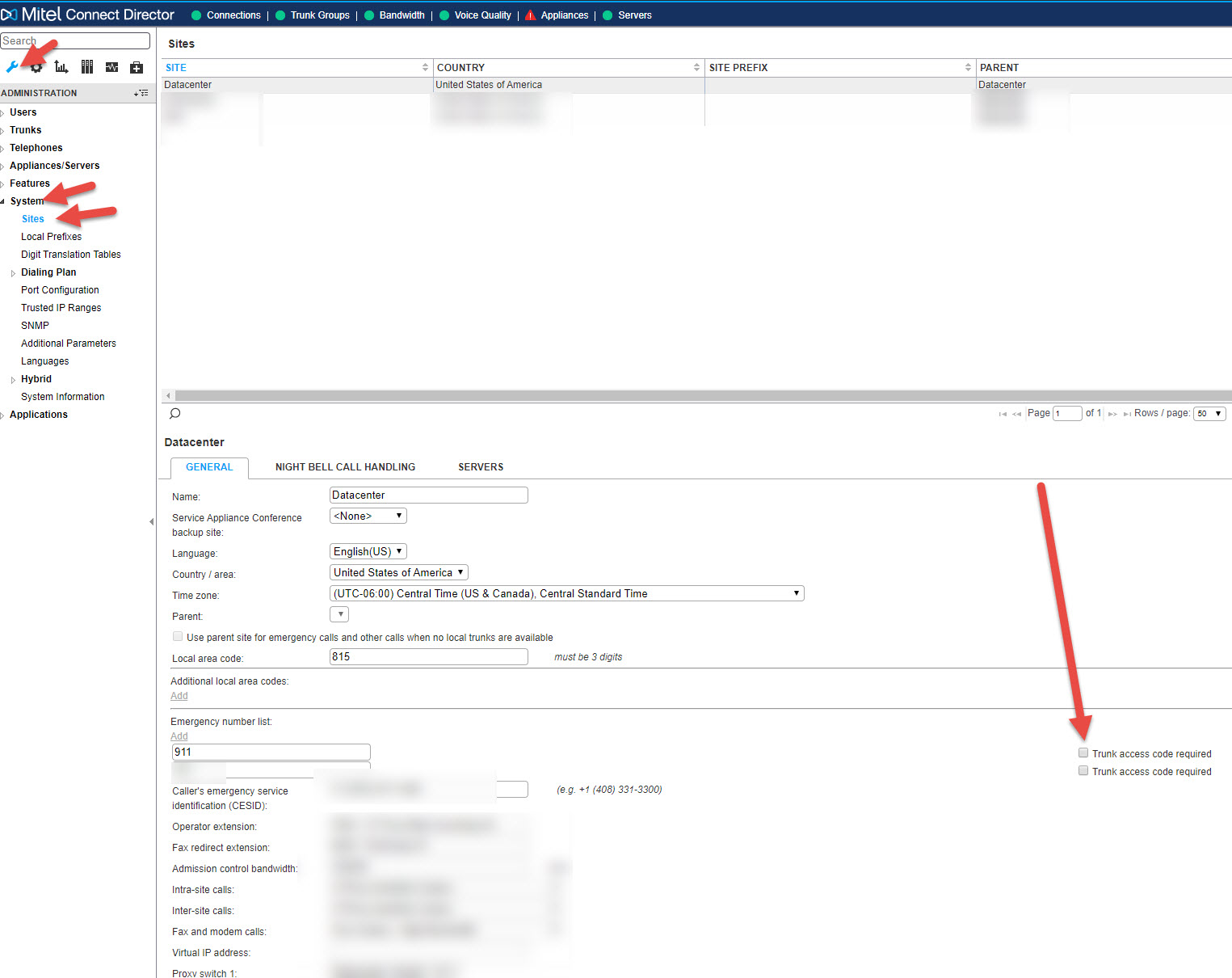Open Telephones in the navigation tree

click(x=36, y=148)
